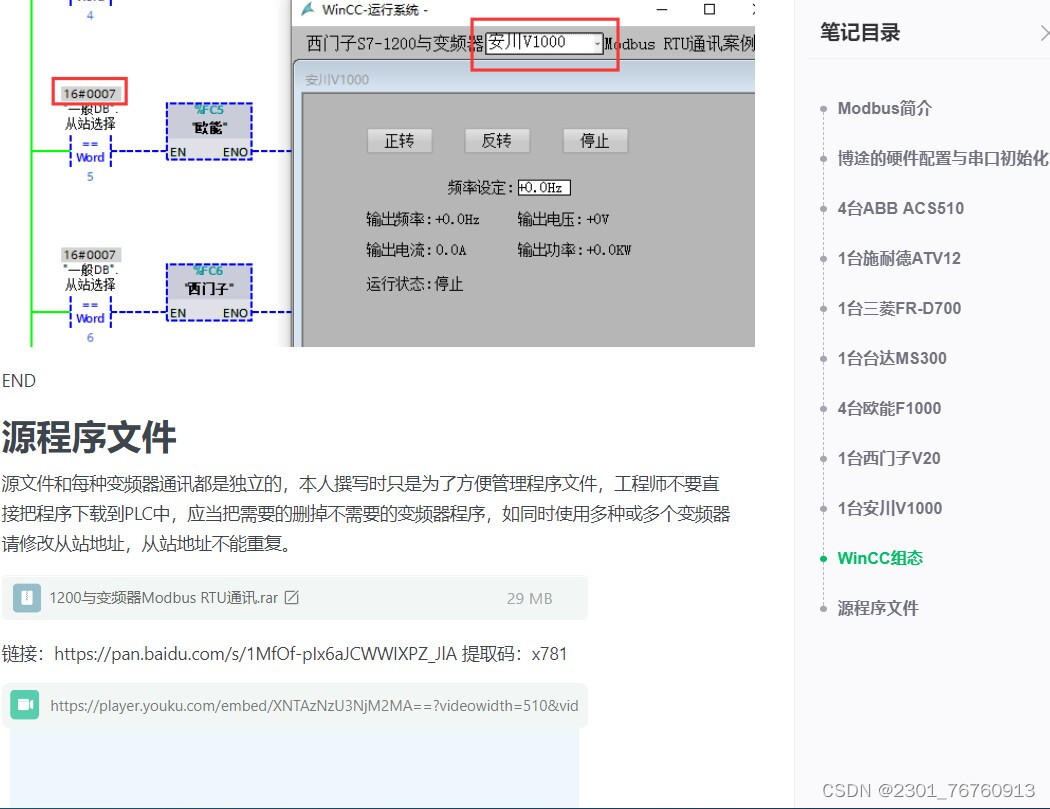
Task: Click the 提取码 x781 text
Action: [514, 654]
